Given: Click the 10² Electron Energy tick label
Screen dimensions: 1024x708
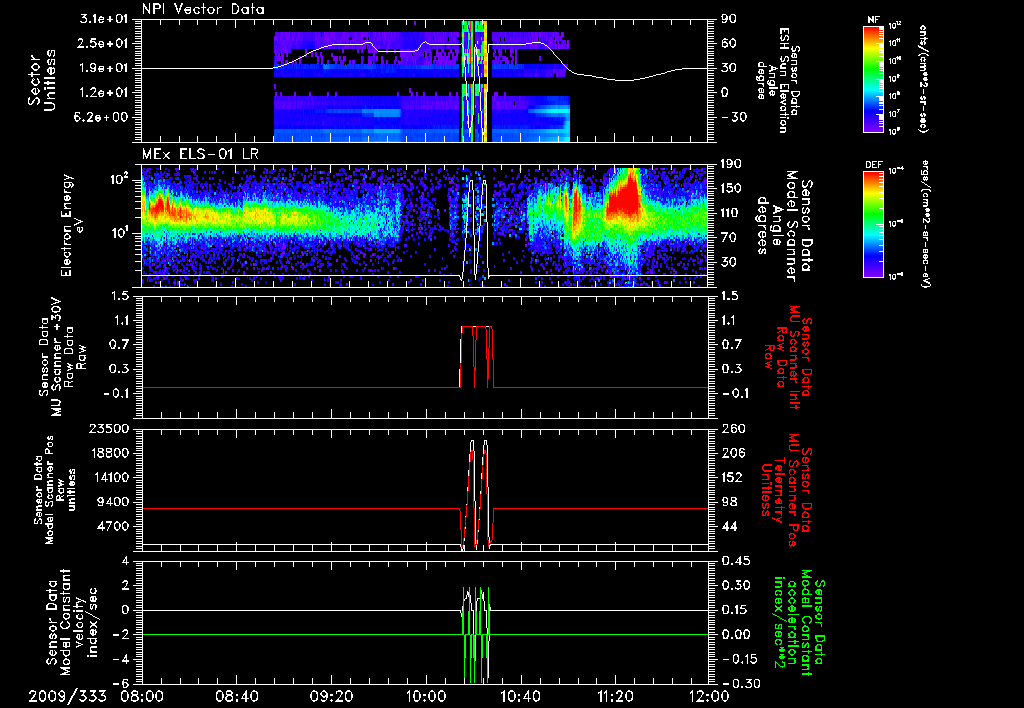Looking at the screenshot, I should (x=120, y=180).
